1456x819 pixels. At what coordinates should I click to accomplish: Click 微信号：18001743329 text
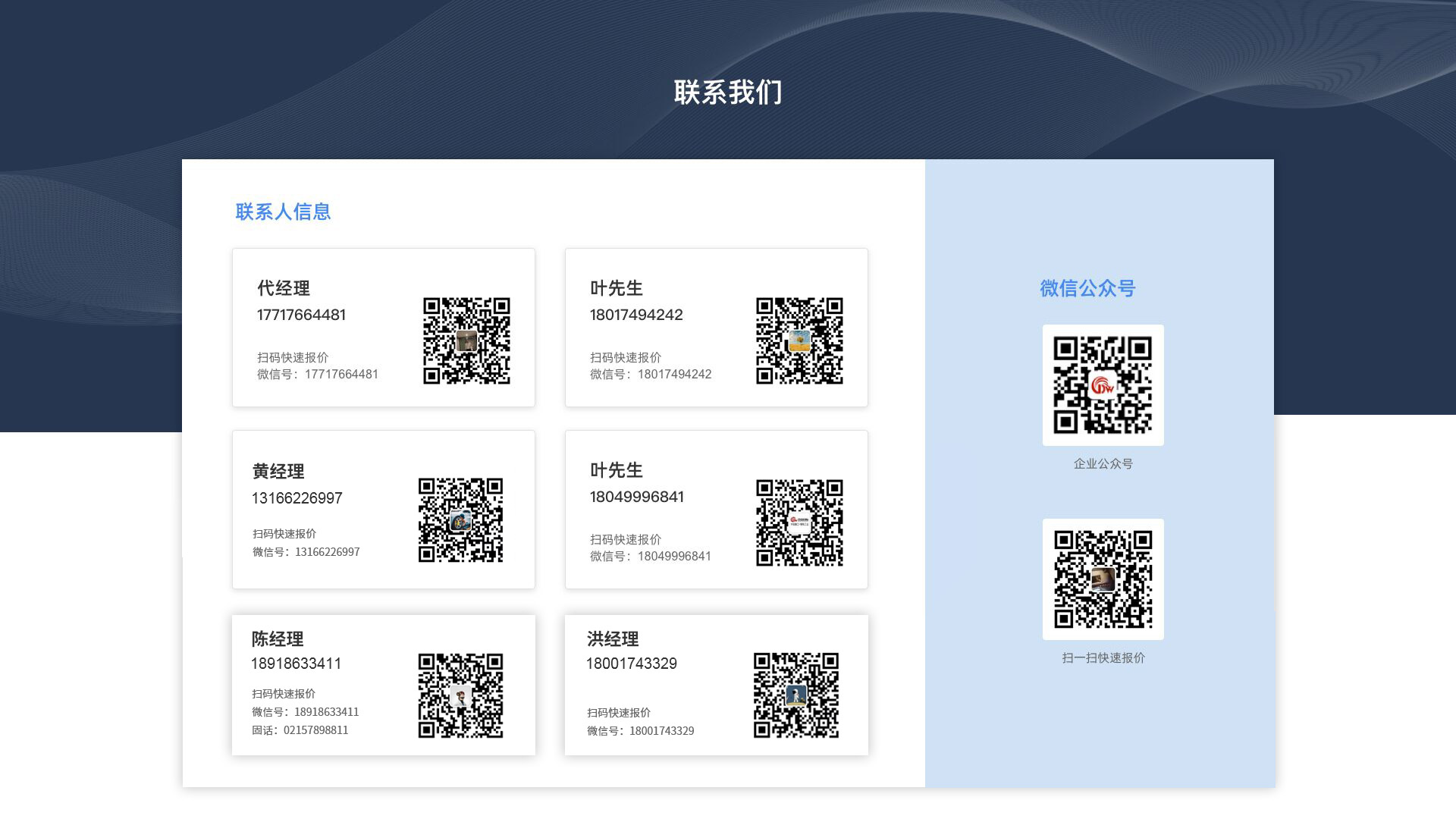[640, 731]
